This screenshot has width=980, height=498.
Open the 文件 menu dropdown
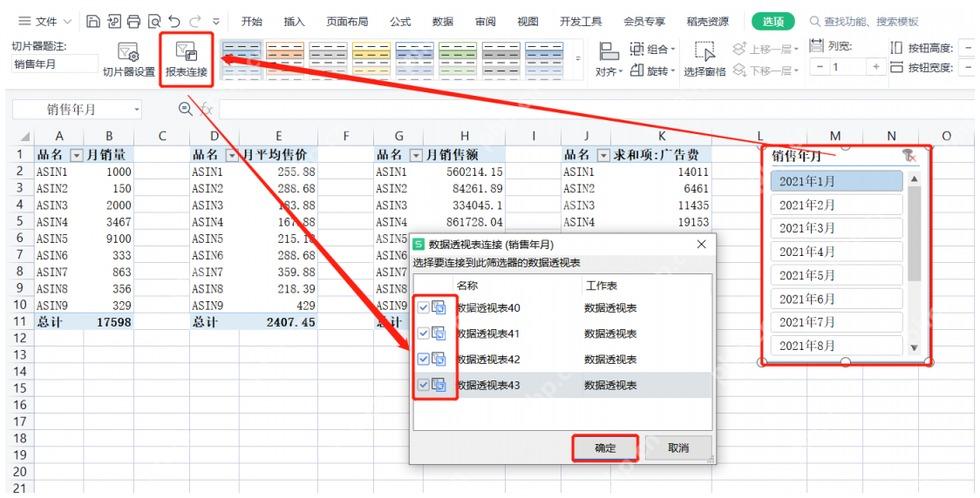click(x=45, y=21)
